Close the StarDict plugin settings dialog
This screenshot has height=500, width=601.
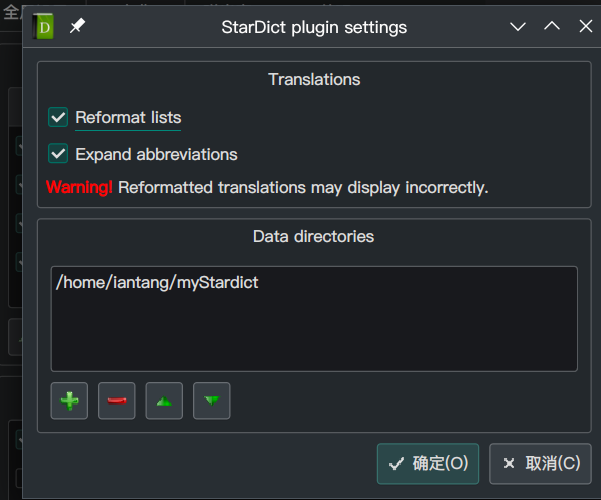[x=584, y=27]
